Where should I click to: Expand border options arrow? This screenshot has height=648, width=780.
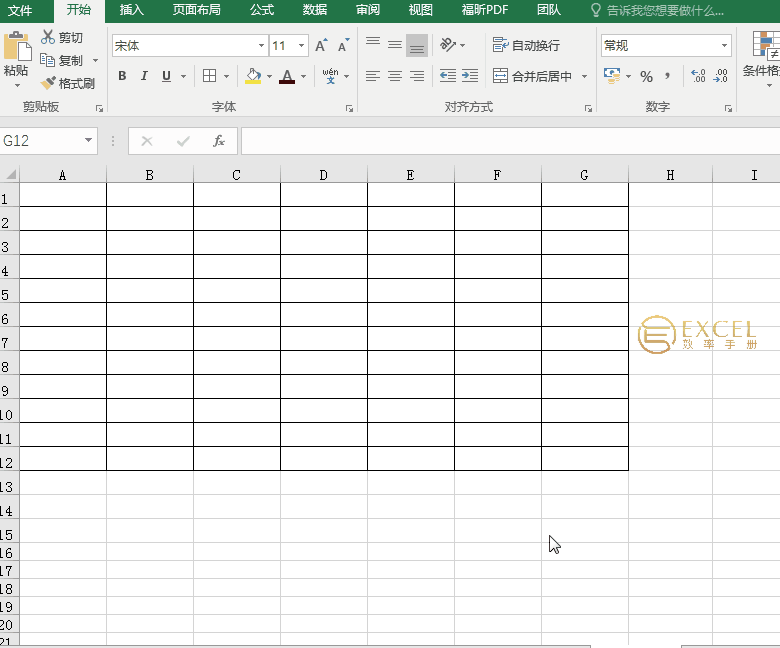click(226, 77)
